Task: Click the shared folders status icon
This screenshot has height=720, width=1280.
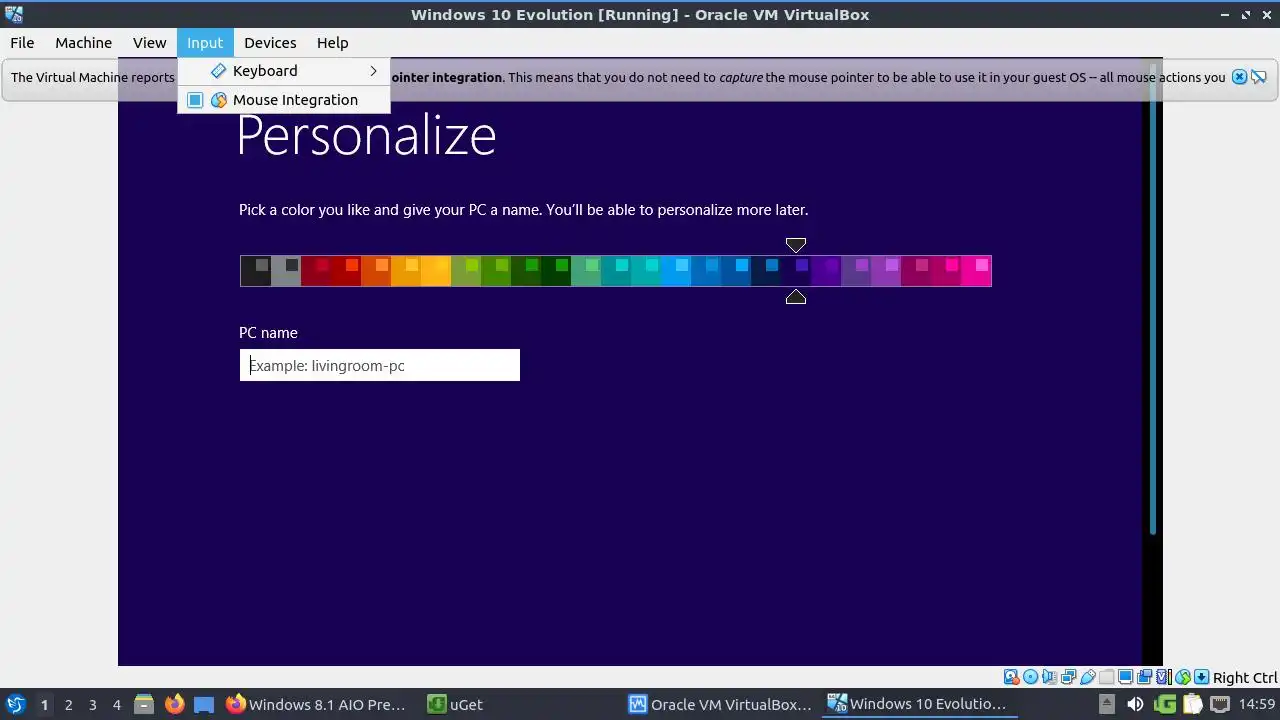Action: pyautogui.click(x=1106, y=677)
